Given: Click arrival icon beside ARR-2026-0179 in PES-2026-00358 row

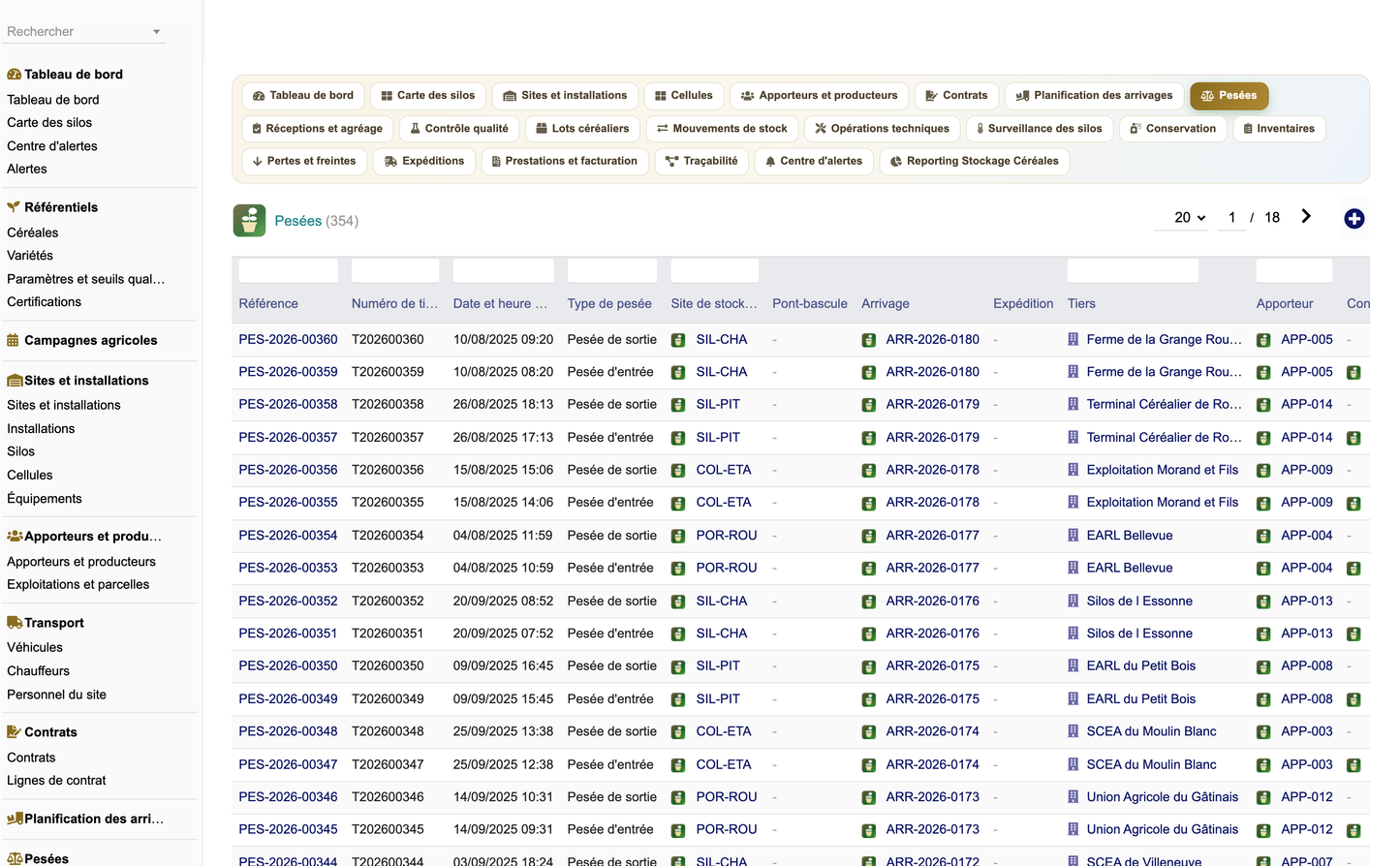Looking at the screenshot, I should tap(868, 405).
